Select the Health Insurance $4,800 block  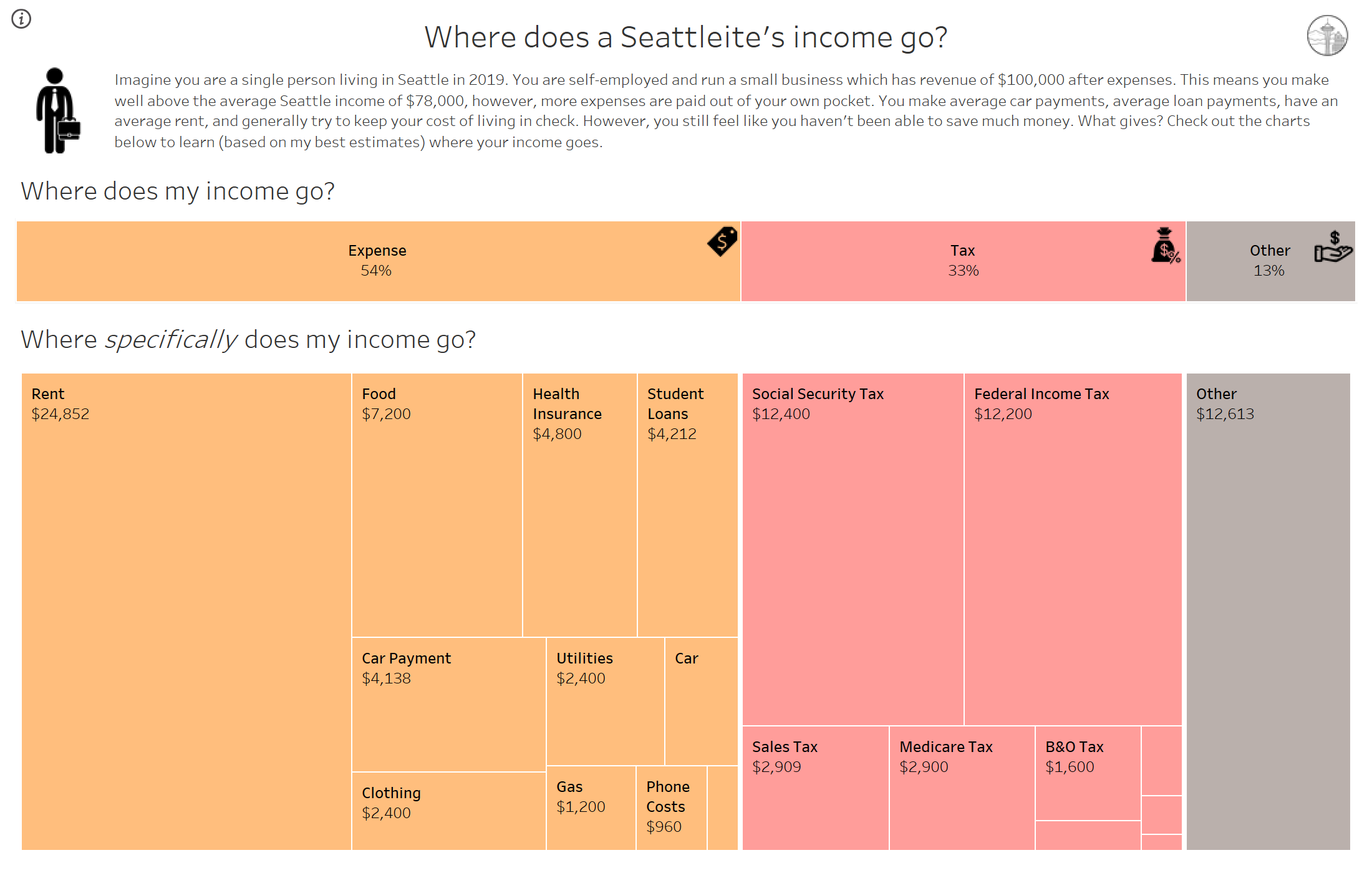(x=580, y=505)
